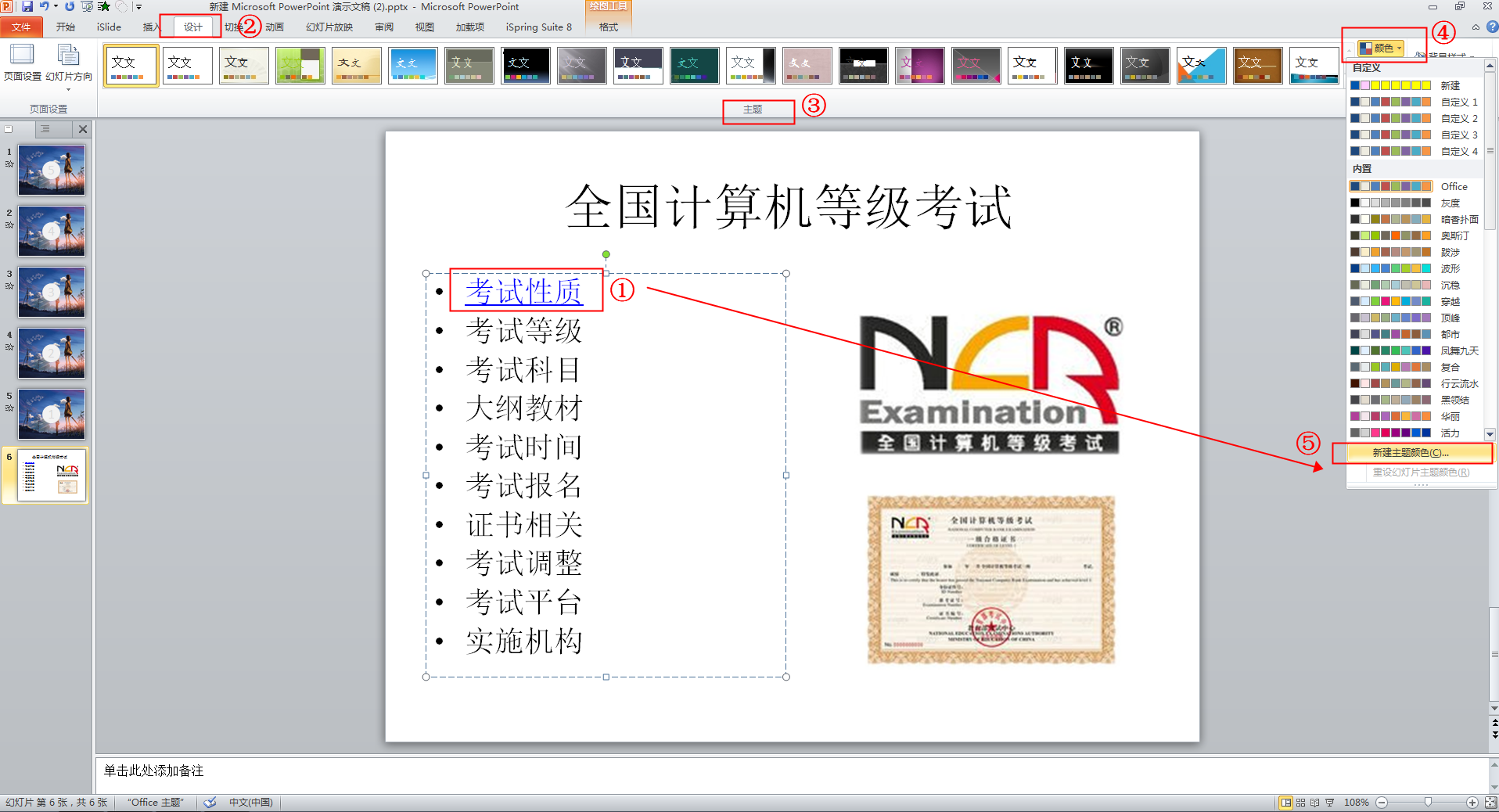This screenshot has height=812, width=1499.
Task: Choose the 暗香扑面 color scheme
Action: tap(1415, 219)
